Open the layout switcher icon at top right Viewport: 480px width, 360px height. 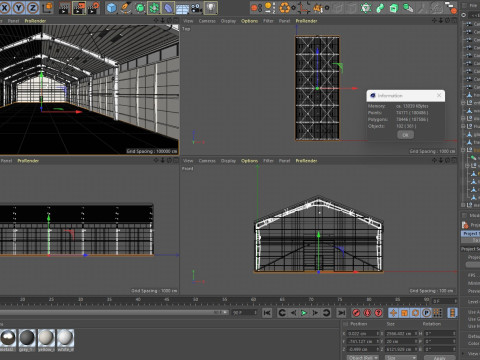(x=451, y=8)
